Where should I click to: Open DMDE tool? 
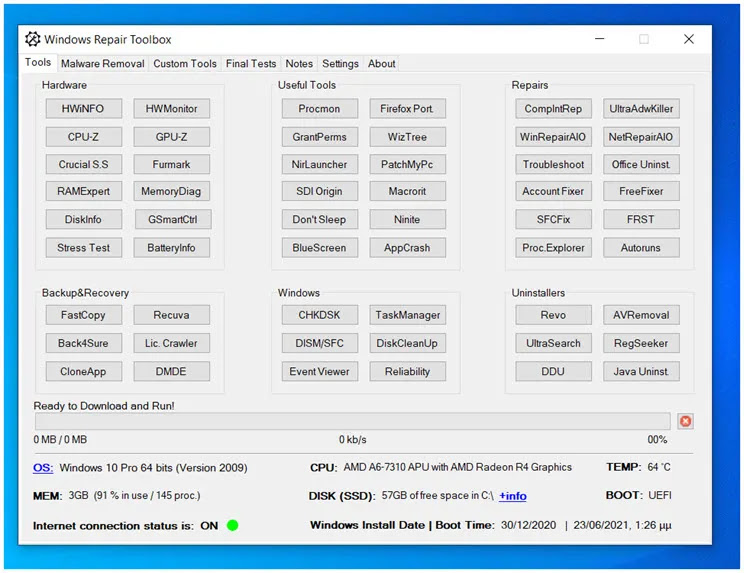point(171,371)
